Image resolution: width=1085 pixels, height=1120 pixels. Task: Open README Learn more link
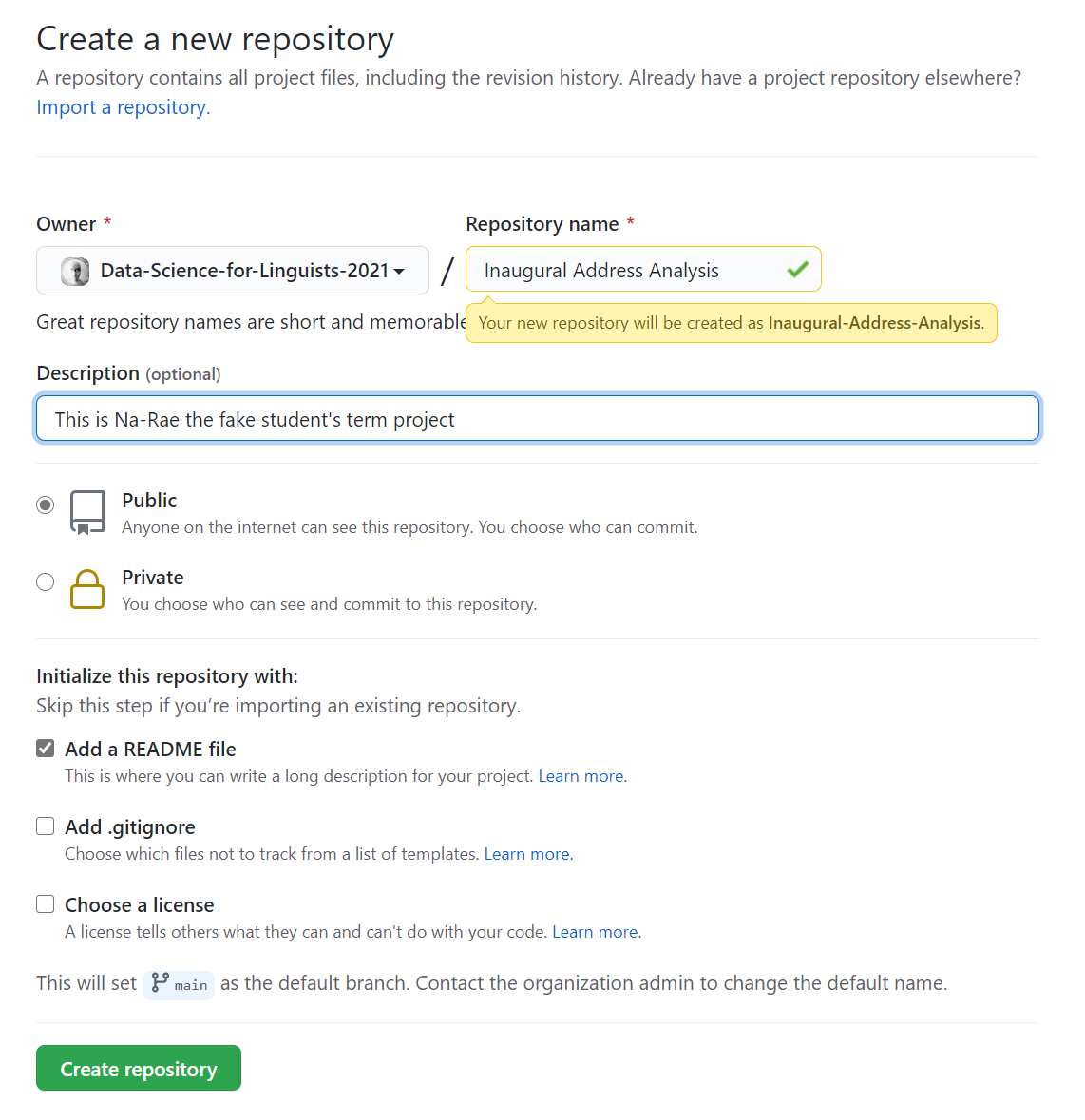pyautogui.click(x=581, y=776)
